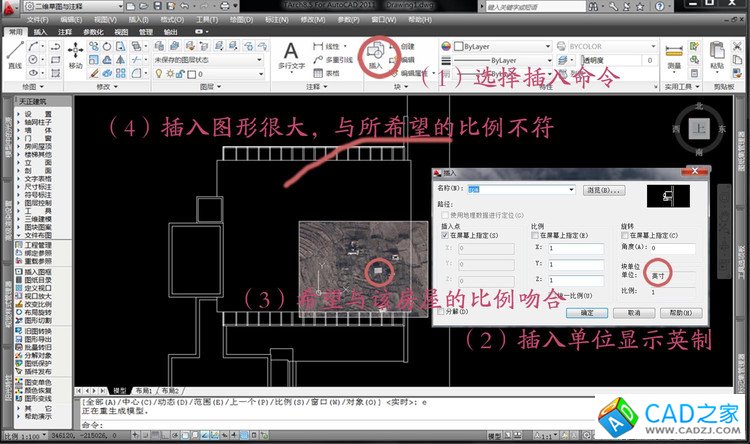Open the 文件(F) menu

(37, 20)
